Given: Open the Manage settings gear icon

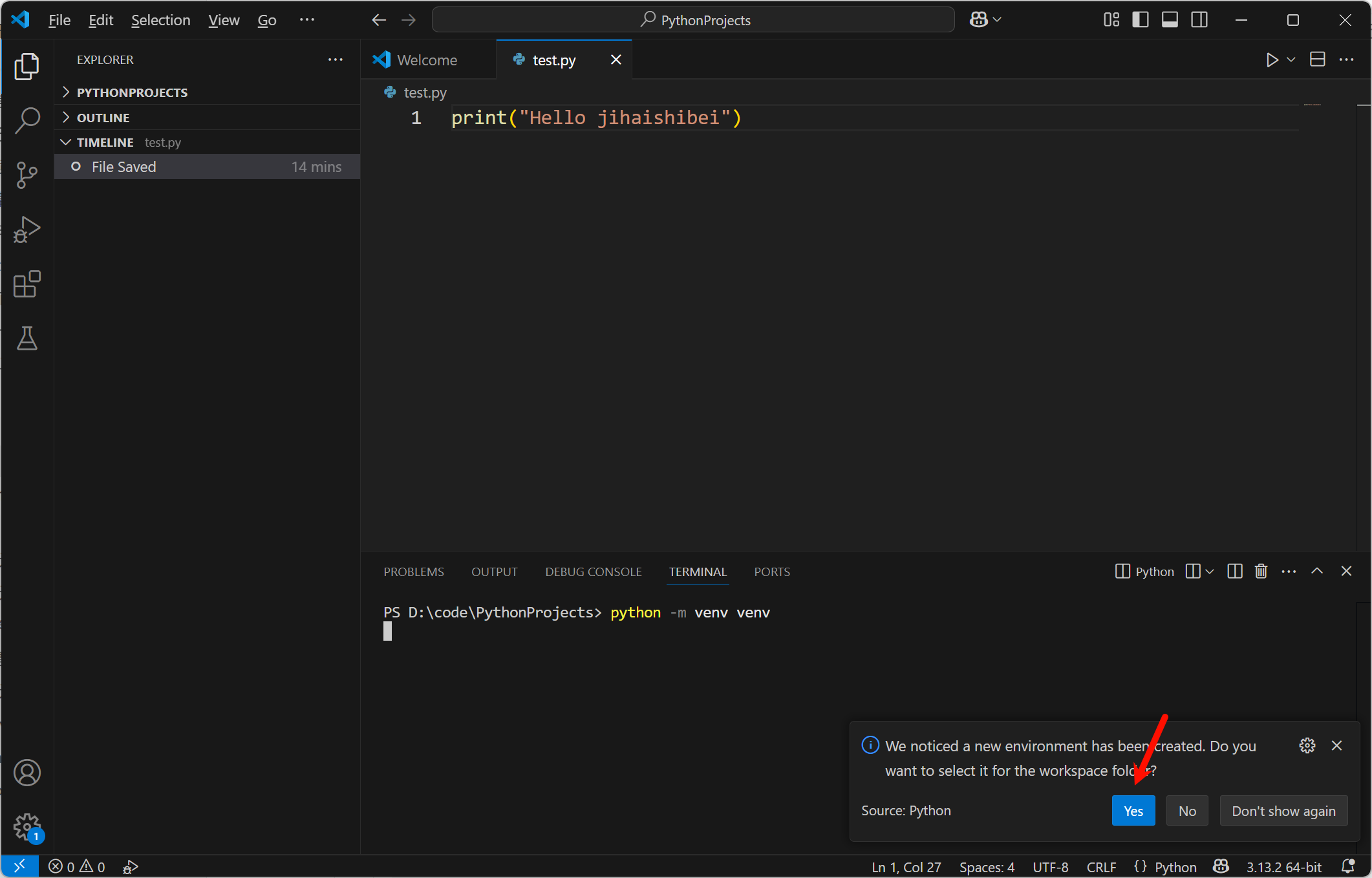Looking at the screenshot, I should 27,828.
